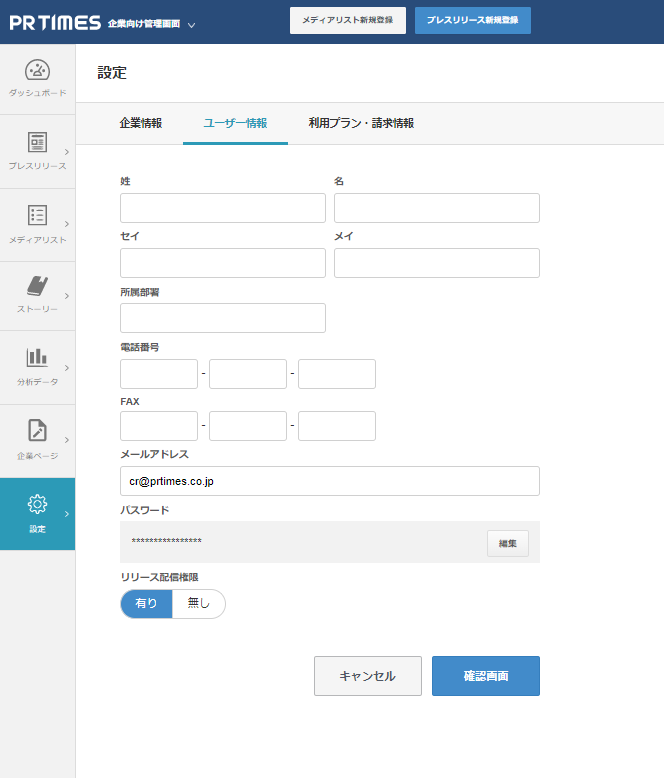This screenshot has height=778, width=664.
Task: Switch to the 企業情報 tab
Action: (140, 123)
